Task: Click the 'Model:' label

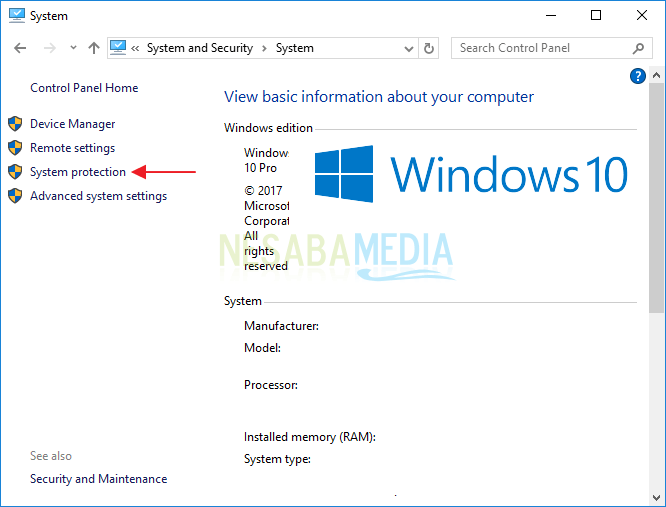Action: 262,348
